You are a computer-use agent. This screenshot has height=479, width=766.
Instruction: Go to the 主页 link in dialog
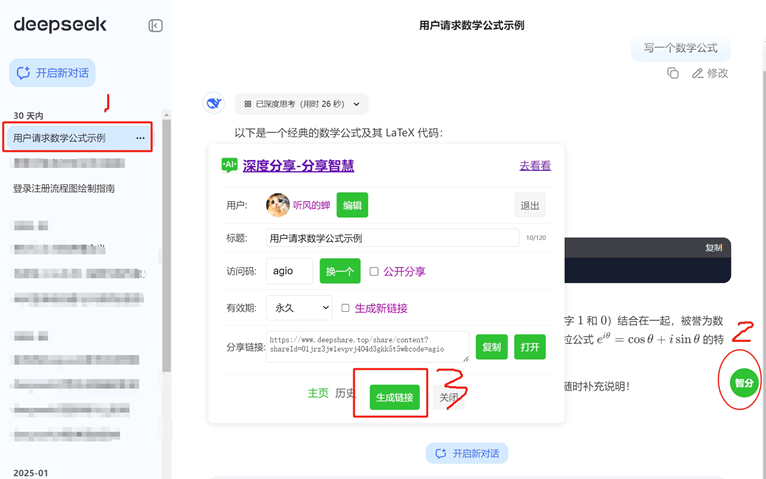[317, 394]
